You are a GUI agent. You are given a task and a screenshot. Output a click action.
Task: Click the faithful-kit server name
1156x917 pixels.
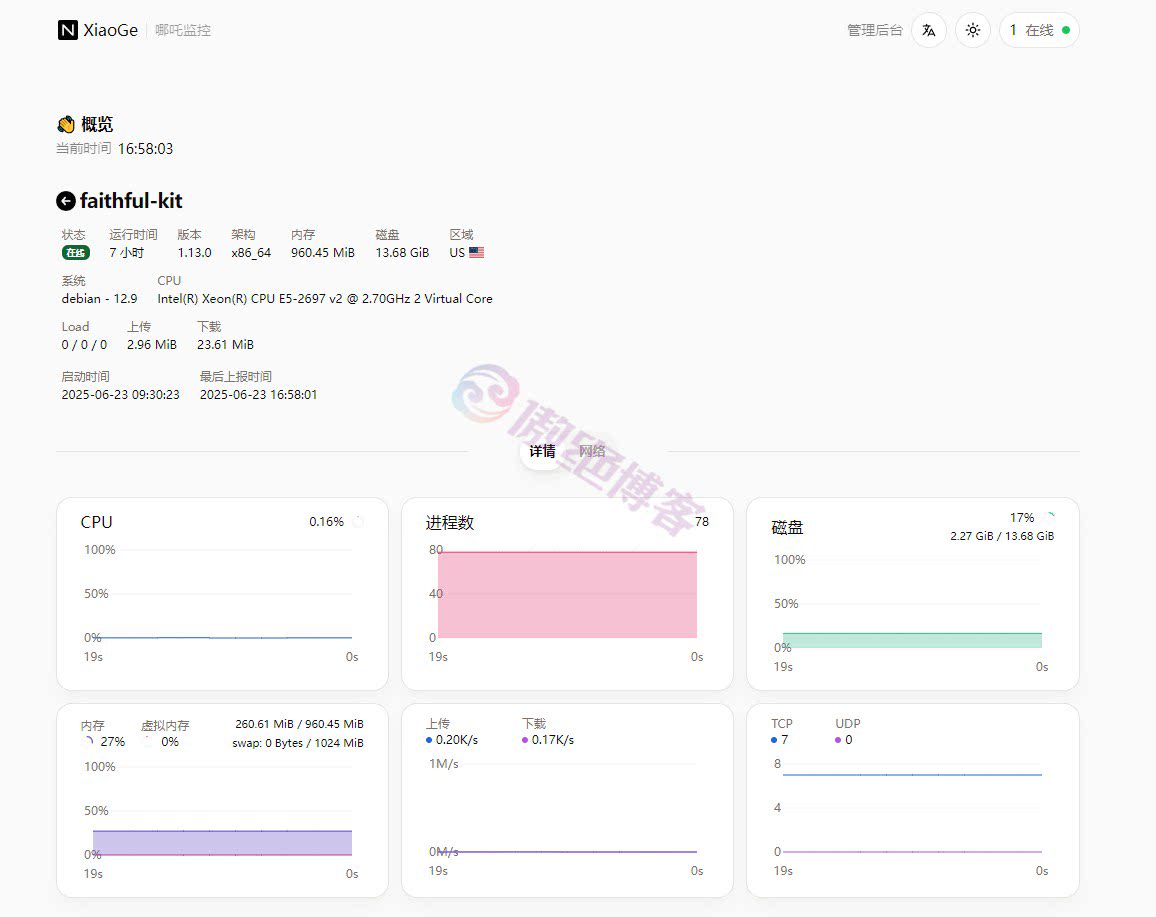click(131, 201)
